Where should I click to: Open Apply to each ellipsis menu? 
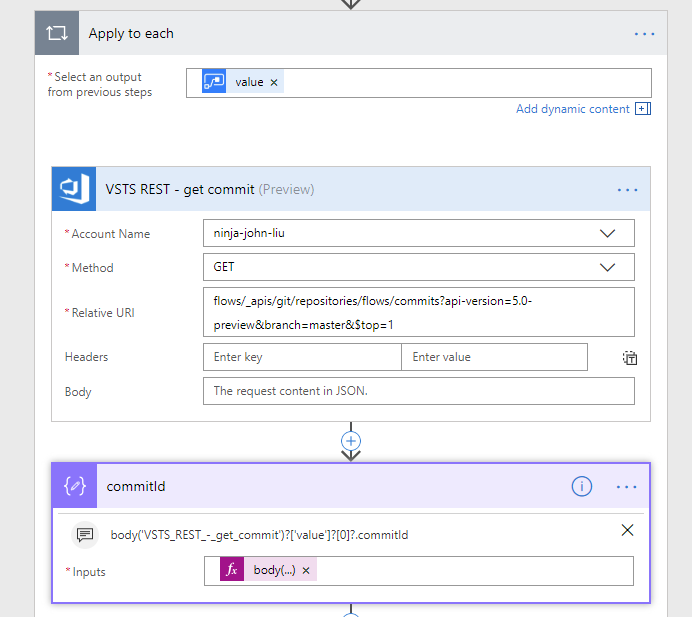(645, 34)
